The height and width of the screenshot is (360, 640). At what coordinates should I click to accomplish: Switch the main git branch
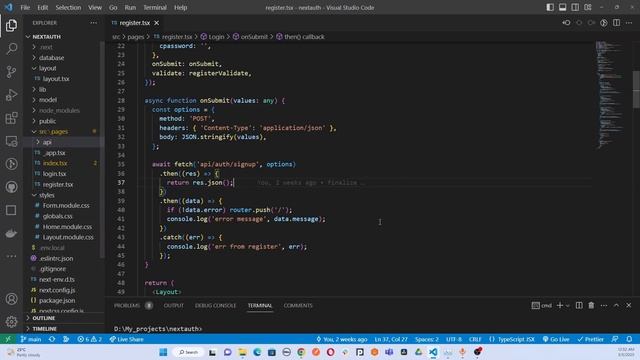coord(31,339)
